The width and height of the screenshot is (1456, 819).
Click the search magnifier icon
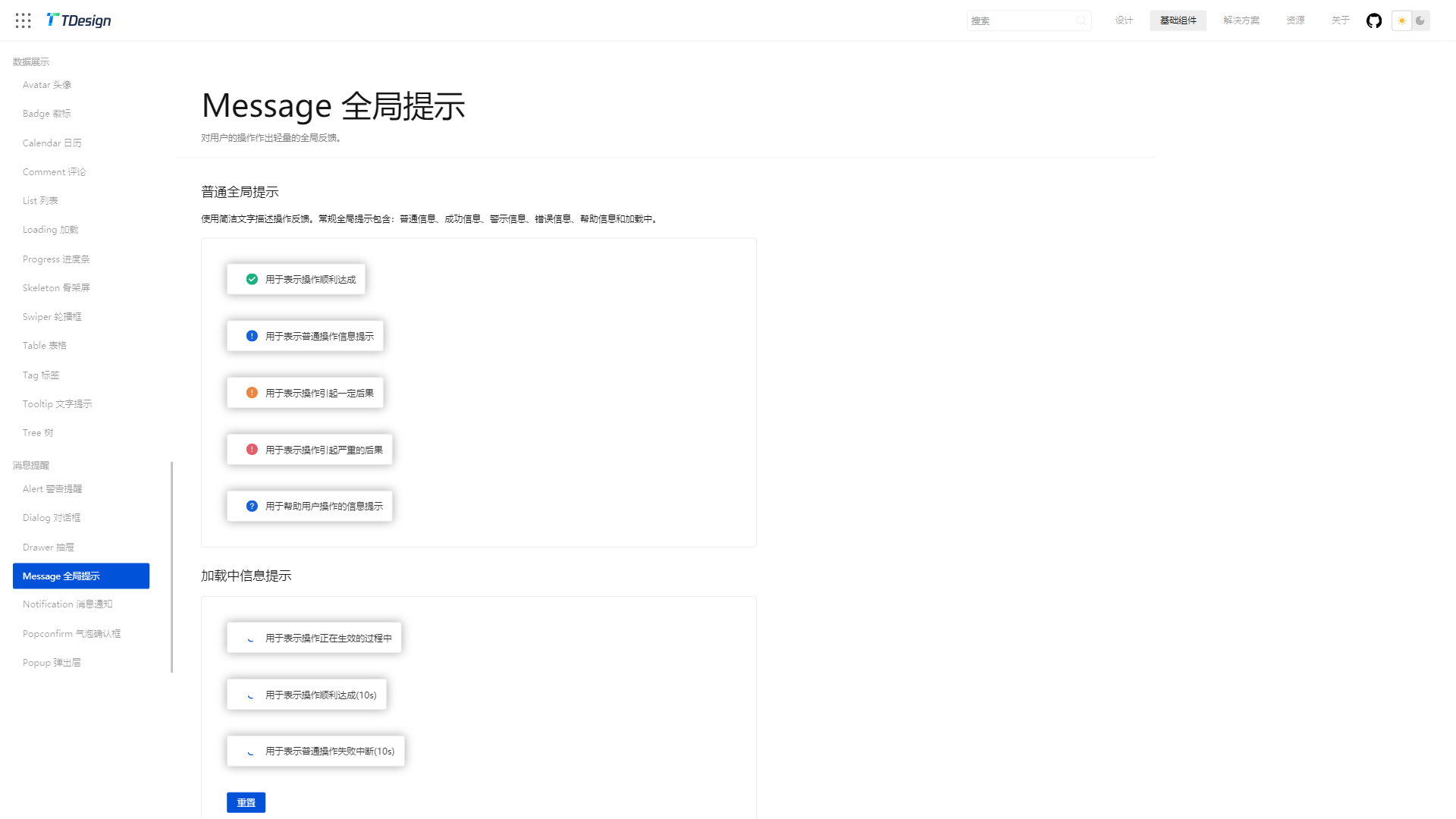pyautogui.click(x=1081, y=20)
